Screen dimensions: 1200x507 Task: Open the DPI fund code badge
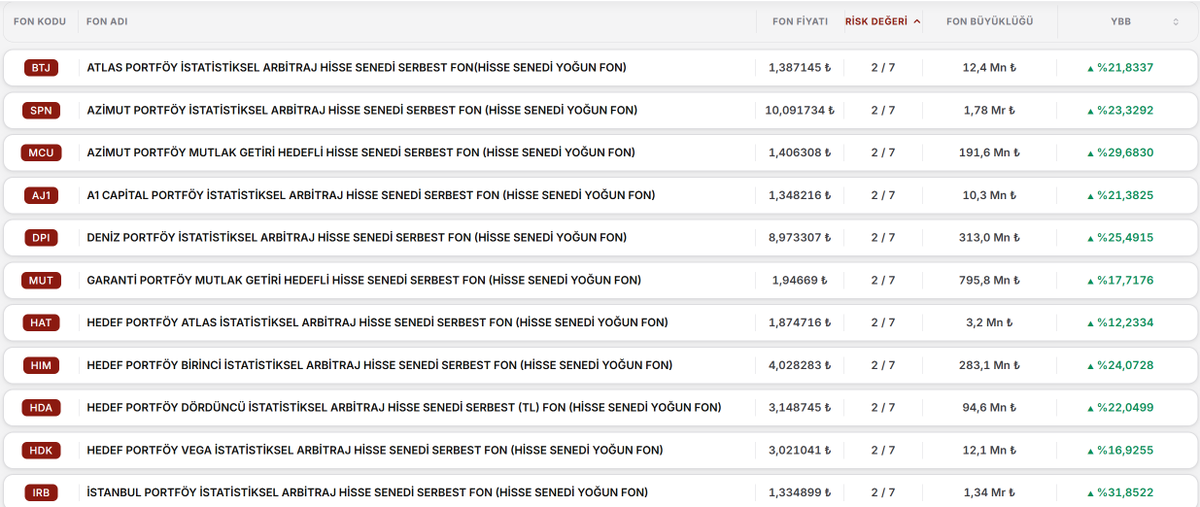click(40, 238)
